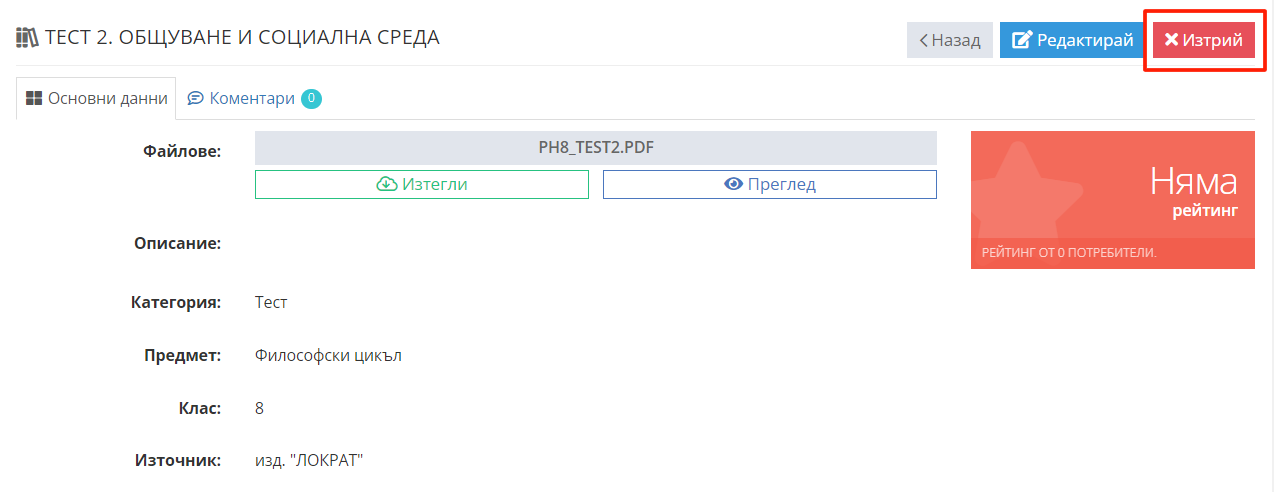The width and height of the screenshot is (1274, 492).
Task: Click the back chevron in Назад button
Action: click(x=924, y=41)
